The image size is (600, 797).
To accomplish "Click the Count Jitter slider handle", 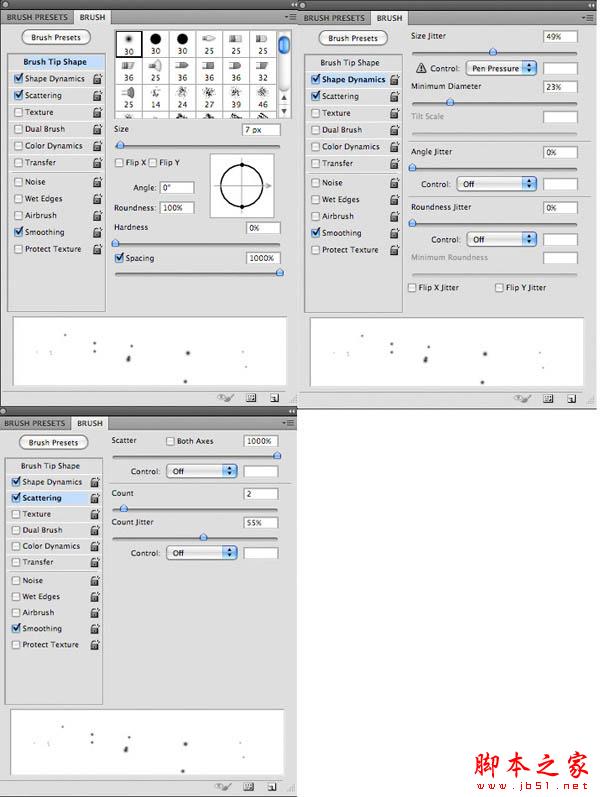I will click(x=203, y=537).
